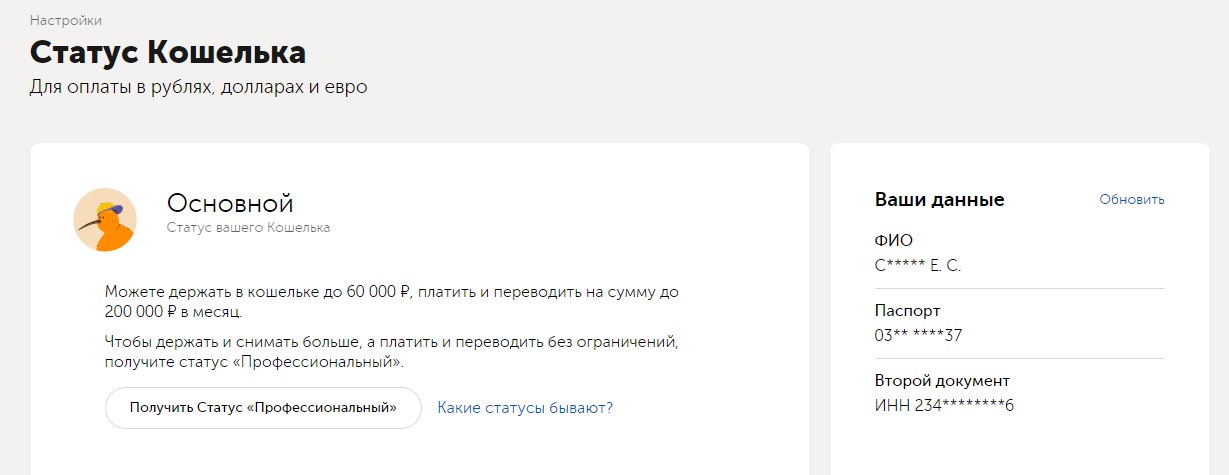Viewport: 1229px width, 475px height.
Task: Click the text about 60 000 ₽ wallet limit
Action: 392,302
